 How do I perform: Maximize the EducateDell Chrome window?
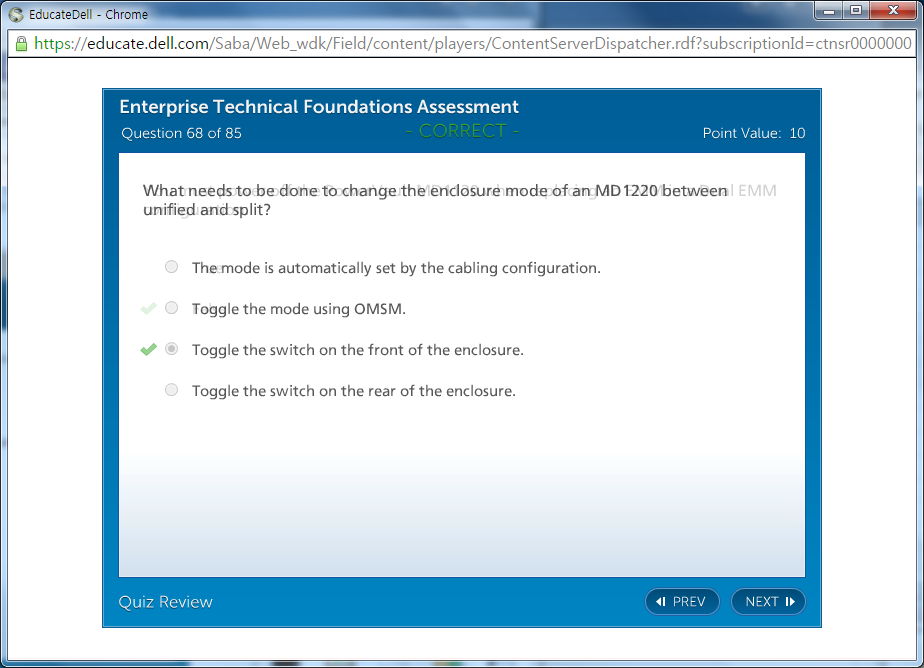point(856,11)
